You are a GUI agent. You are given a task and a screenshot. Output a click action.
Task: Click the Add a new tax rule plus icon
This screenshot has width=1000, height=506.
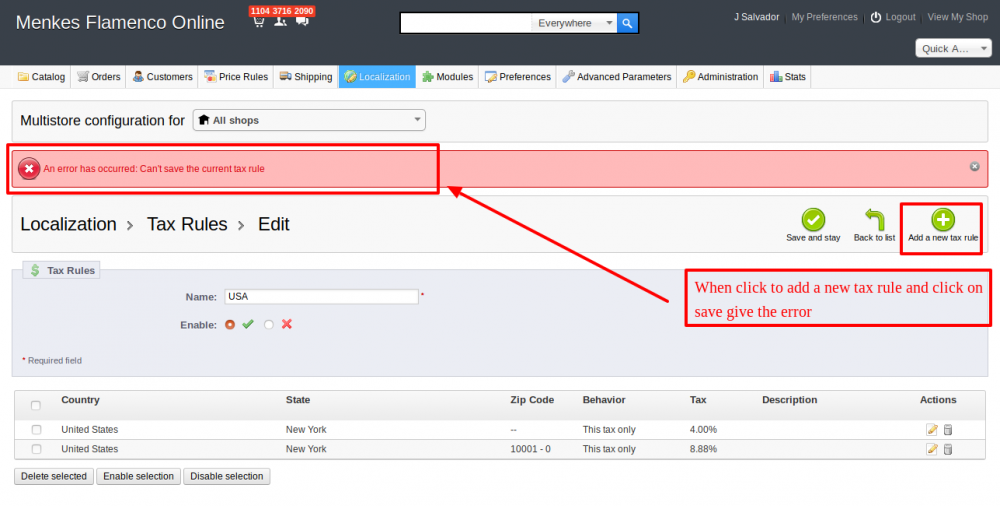click(x=943, y=220)
